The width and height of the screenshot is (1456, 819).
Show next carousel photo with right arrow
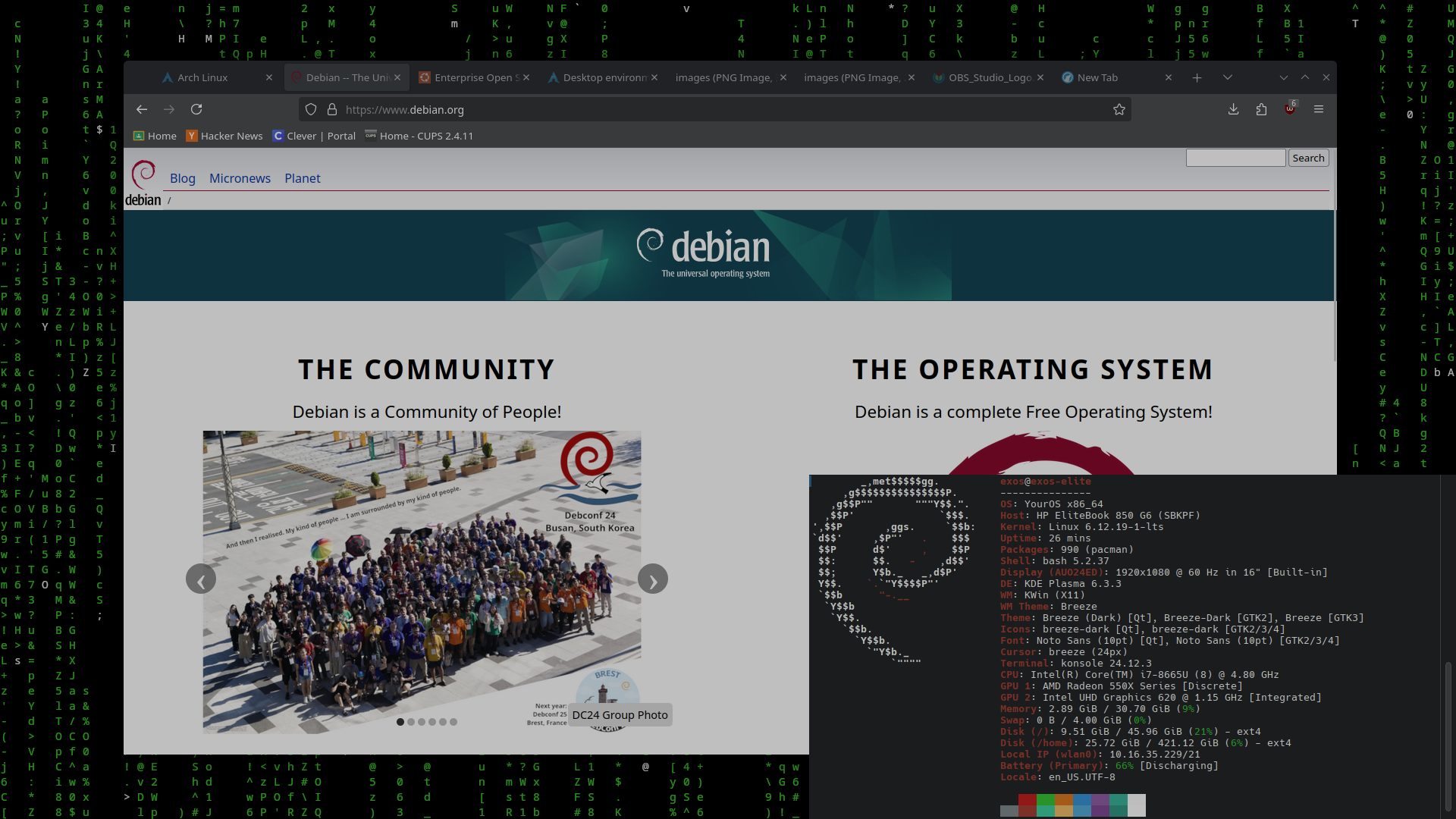tap(653, 579)
